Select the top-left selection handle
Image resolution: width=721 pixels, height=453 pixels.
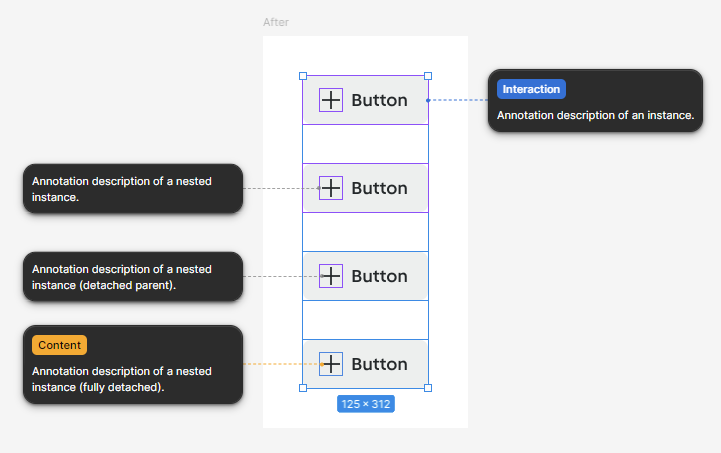coord(303,76)
